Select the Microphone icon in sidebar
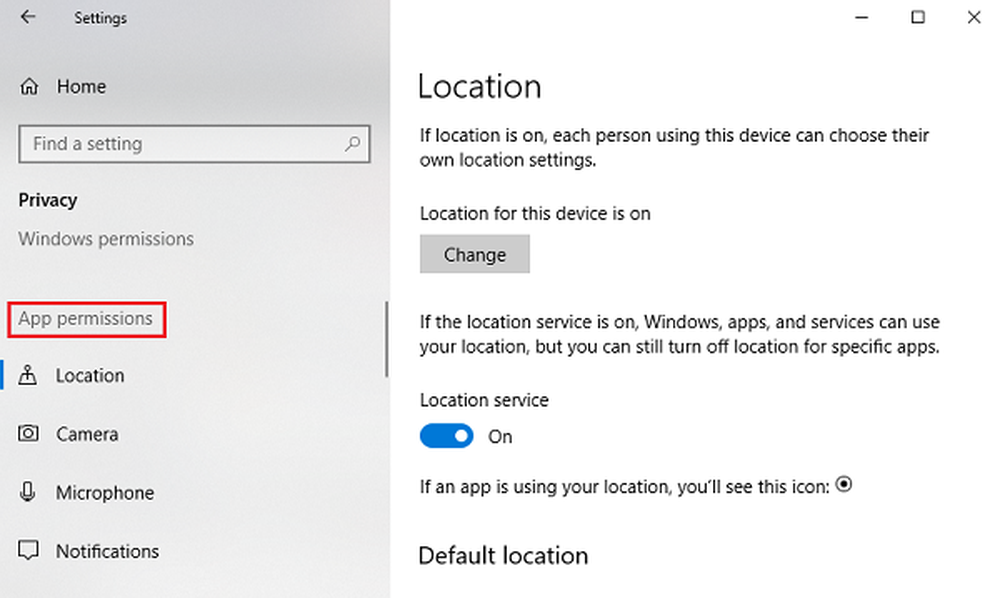 27,492
